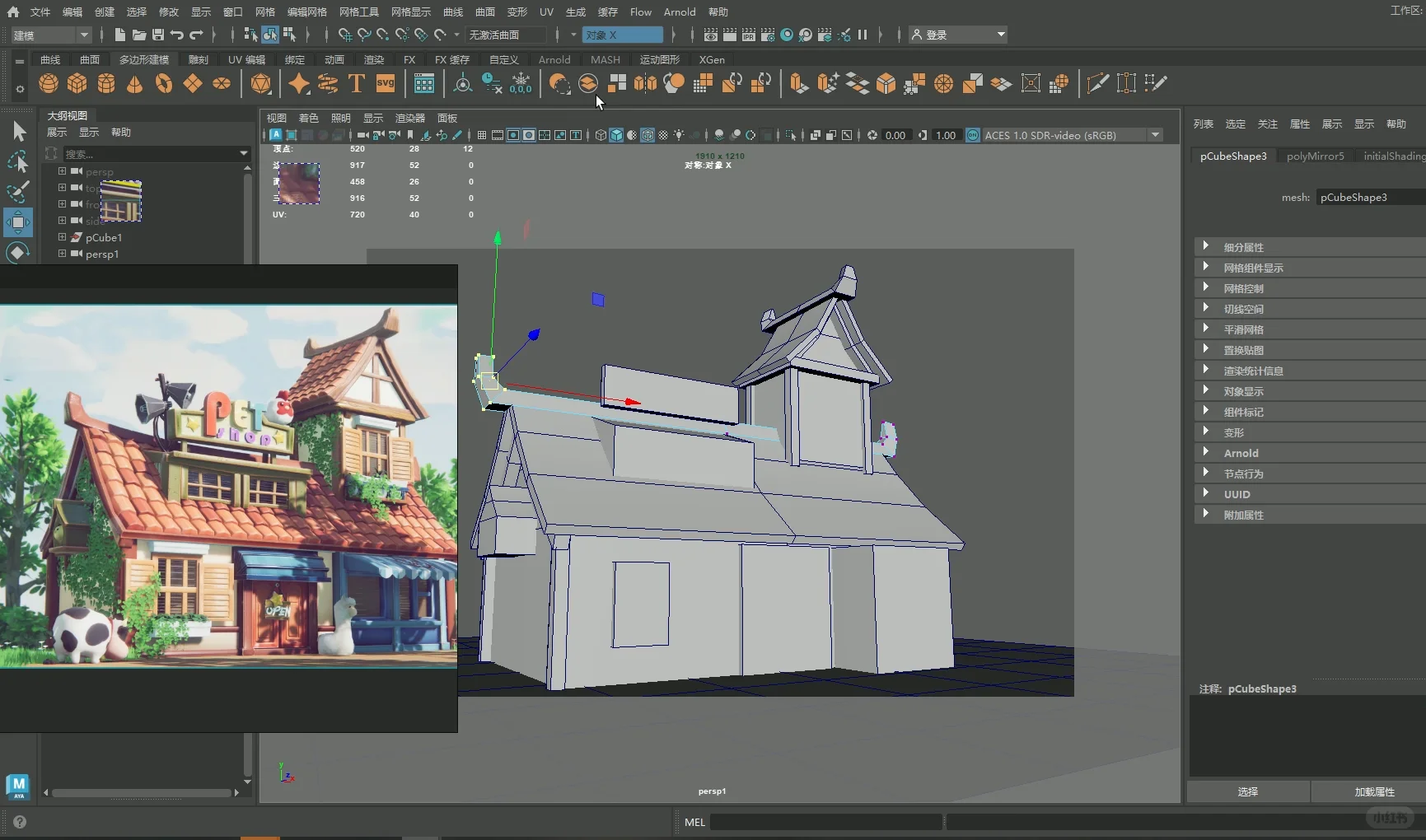The image size is (1426, 840).
Task: Toggle the color management ON button
Action: point(973,135)
